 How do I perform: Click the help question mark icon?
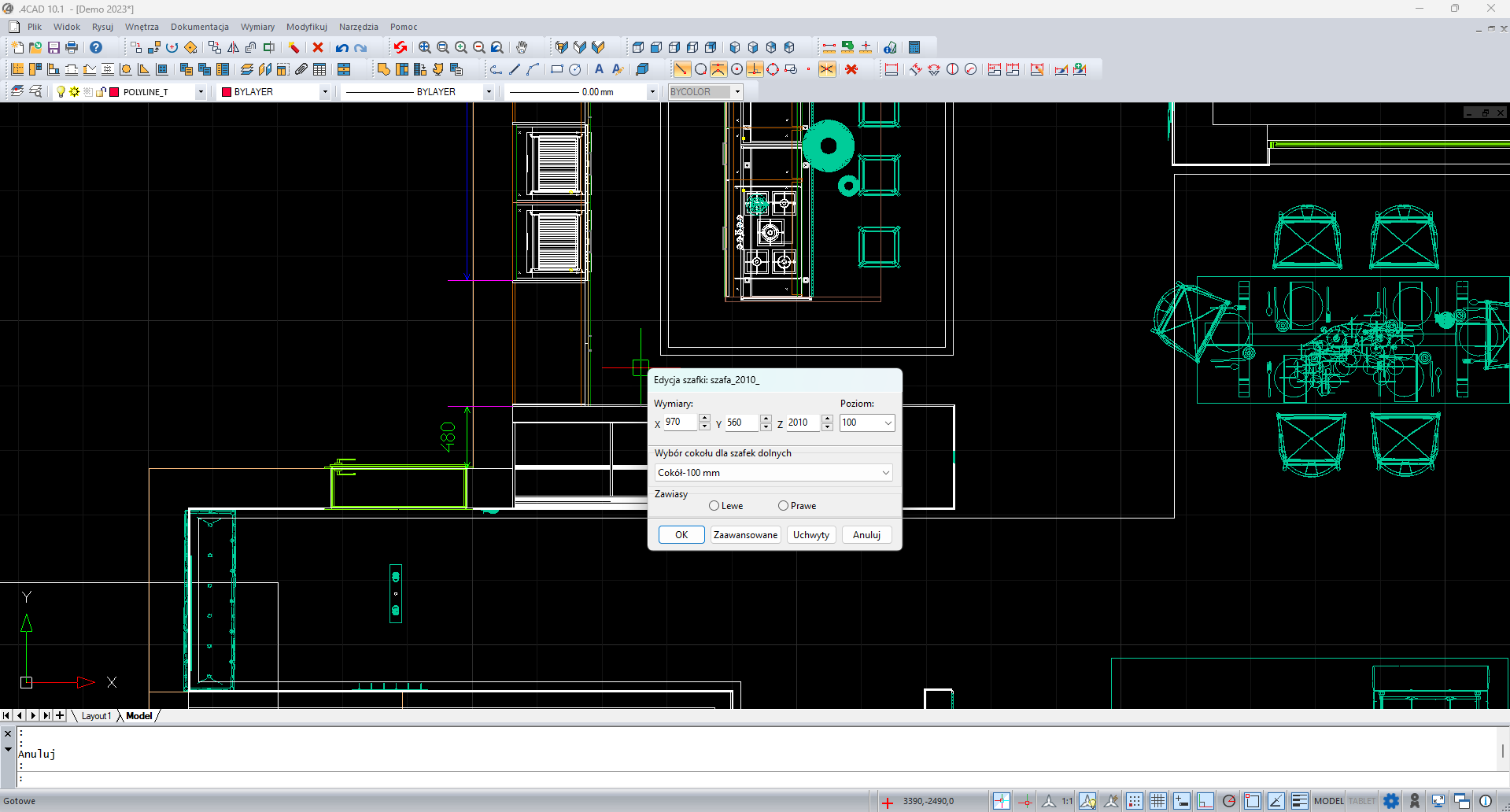96,47
